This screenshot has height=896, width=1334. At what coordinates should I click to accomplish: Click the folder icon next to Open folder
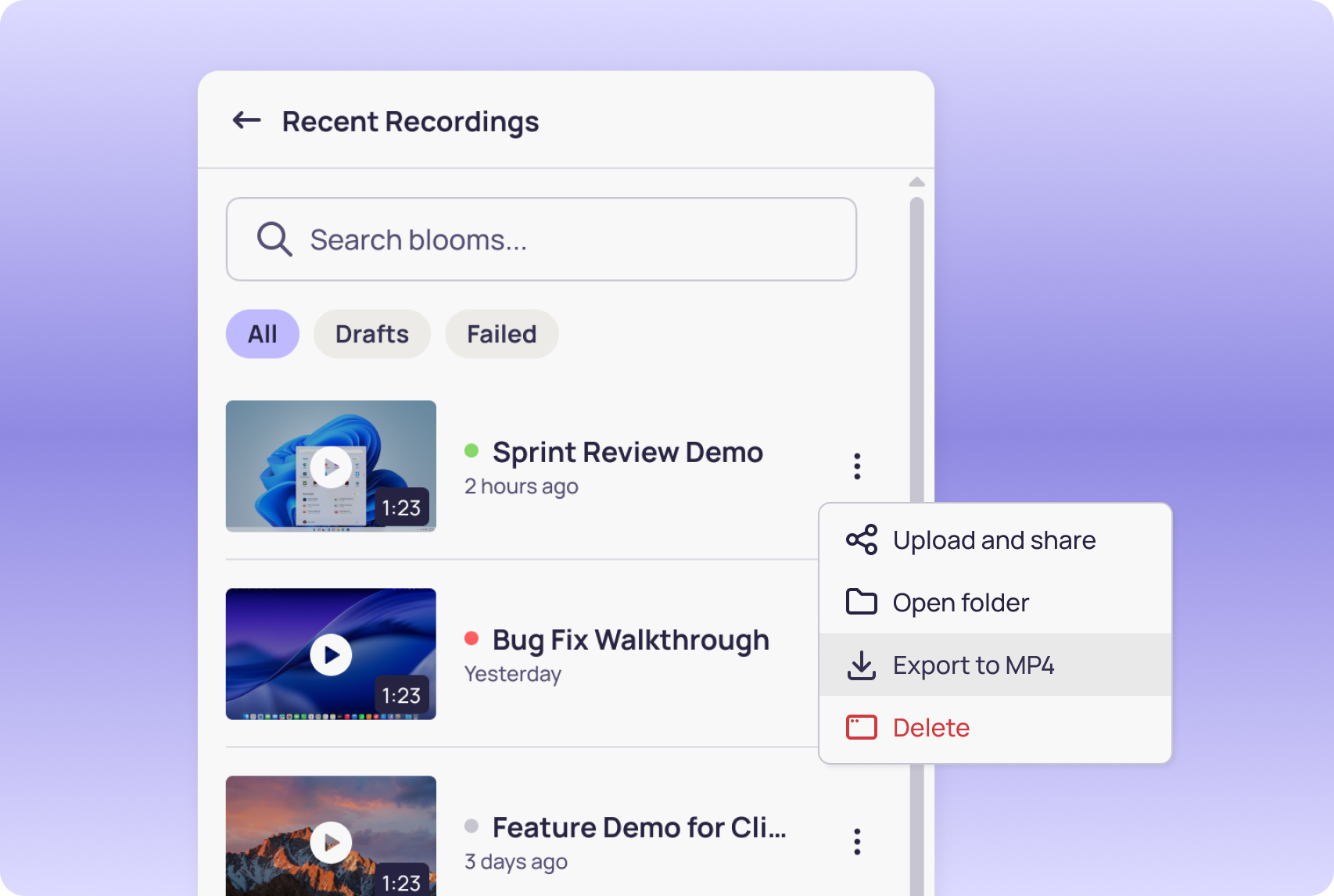[x=862, y=602]
